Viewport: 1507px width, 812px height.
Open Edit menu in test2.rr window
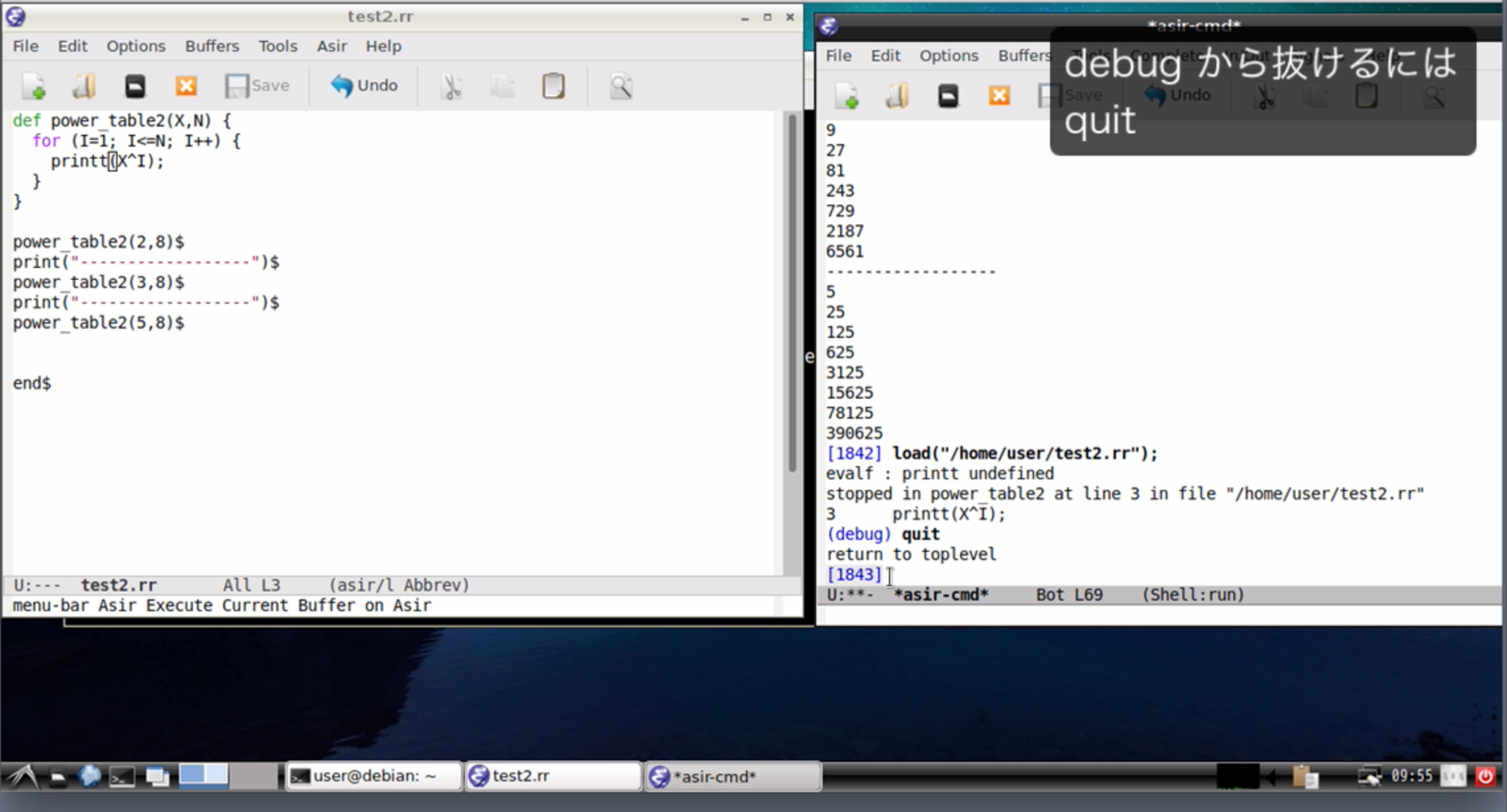(73, 46)
